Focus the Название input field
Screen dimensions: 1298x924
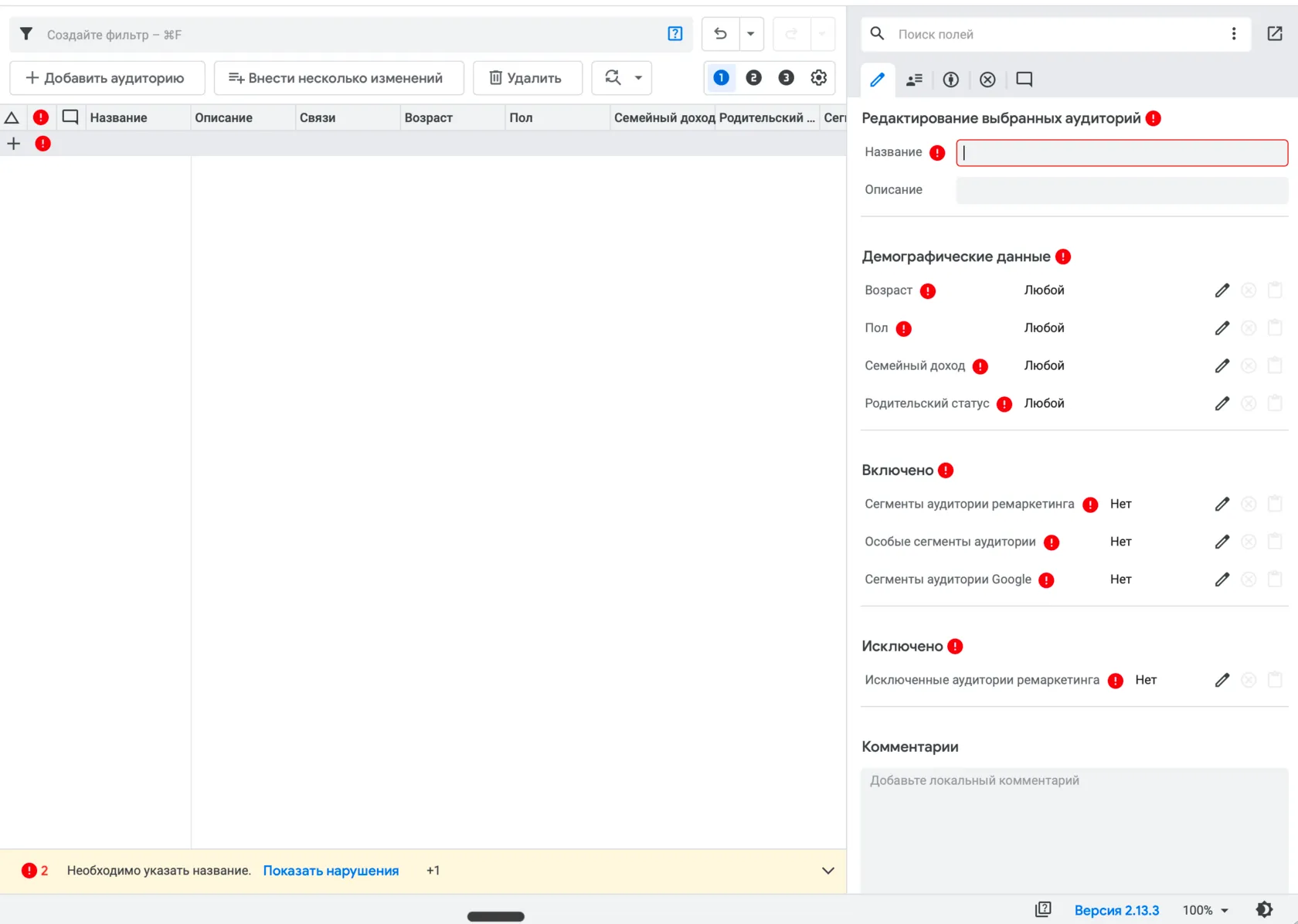point(1122,153)
